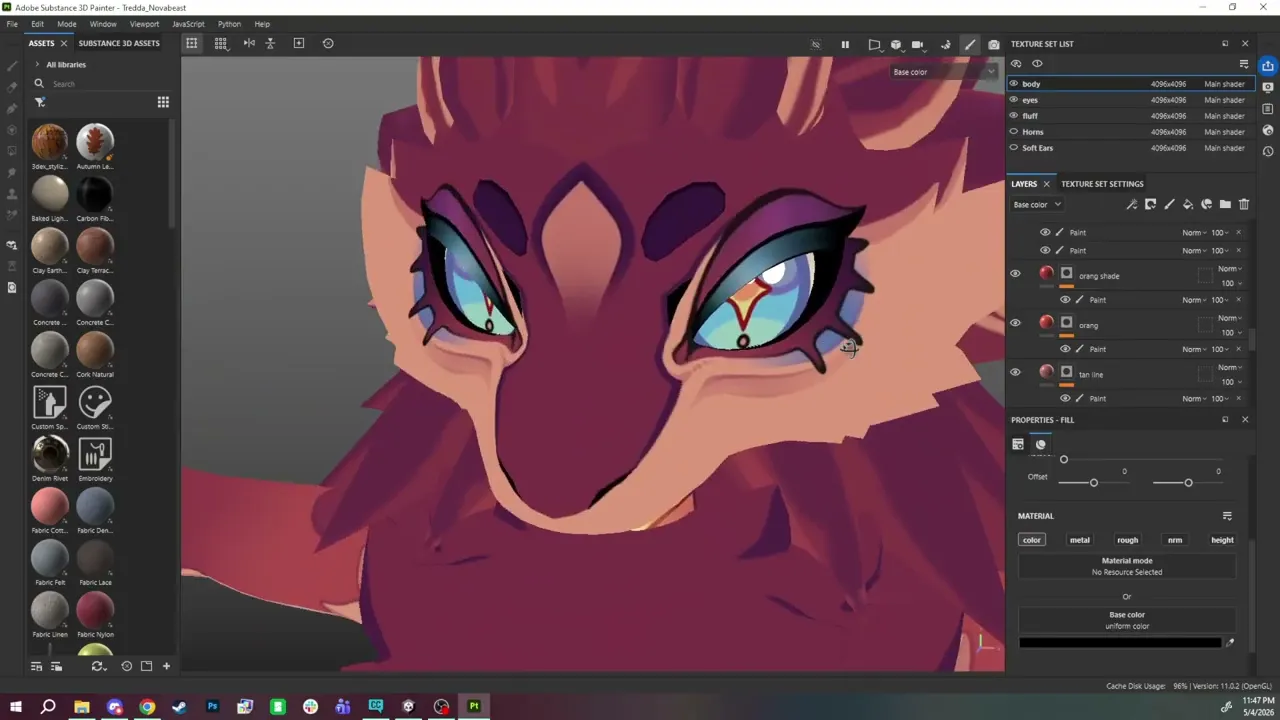Viewport: 1280px width, 720px height.
Task: Open the export textures side icon
Action: pyautogui.click(x=1268, y=66)
